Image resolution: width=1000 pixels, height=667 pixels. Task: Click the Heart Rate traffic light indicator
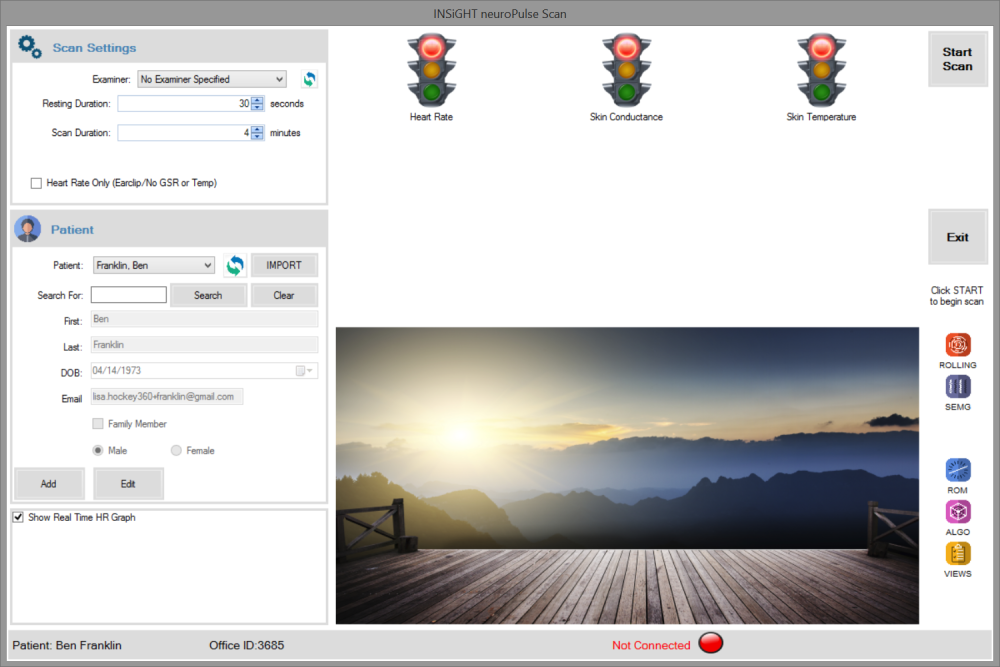[430, 70]
